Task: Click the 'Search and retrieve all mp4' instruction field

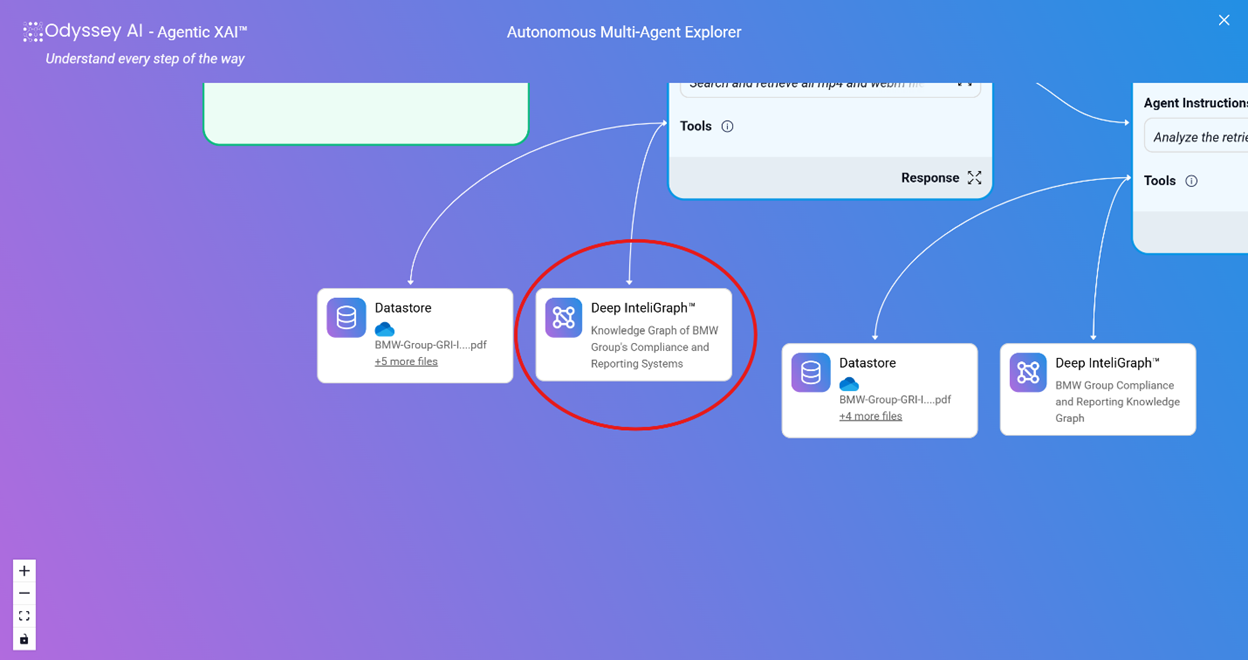Action: tap(830, 88)
